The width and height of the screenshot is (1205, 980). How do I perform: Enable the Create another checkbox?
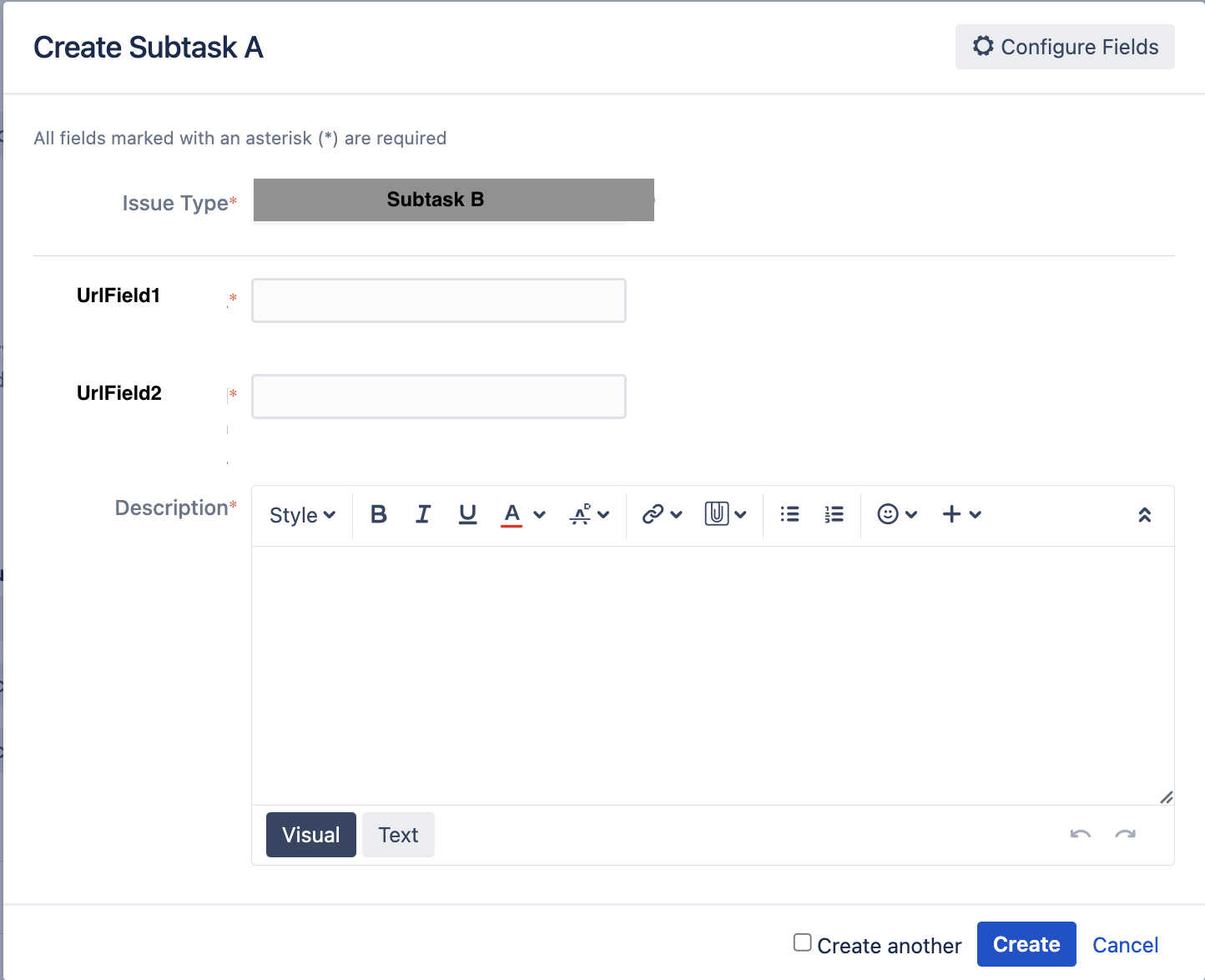coord(802,942)
